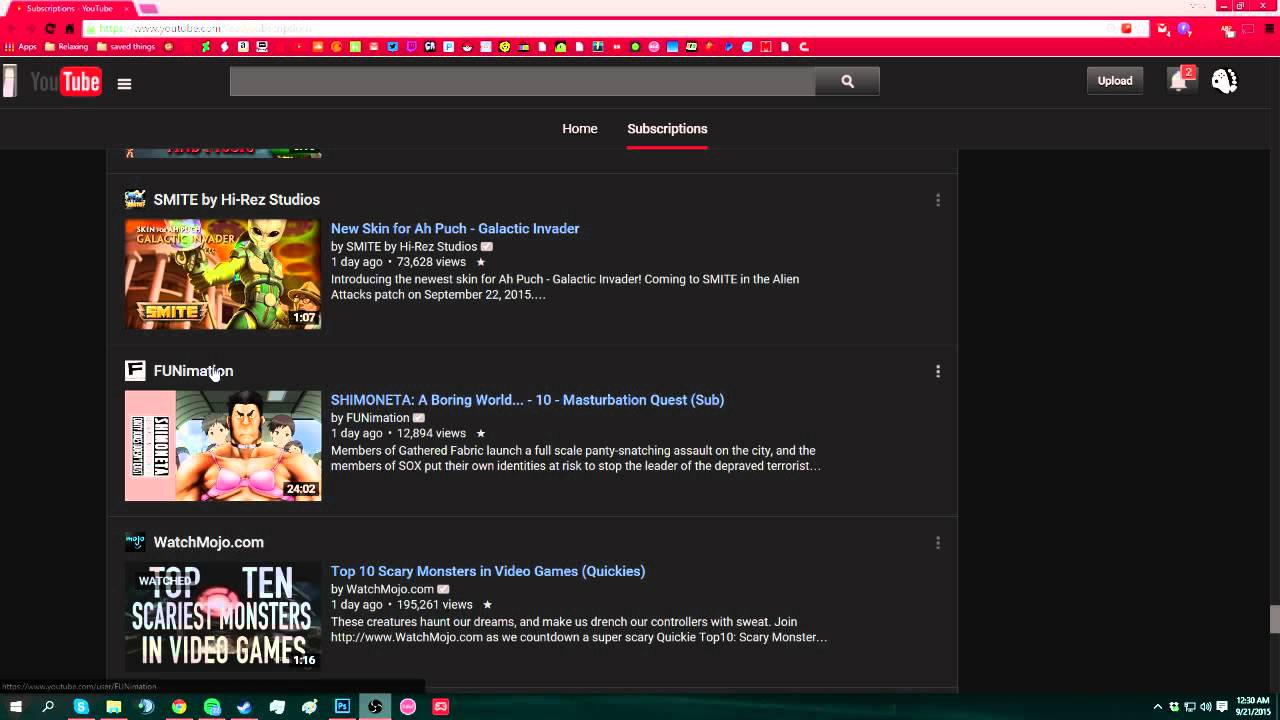Image resolution: width=1280 pixels, height=720 pixels.
Task: Open the Paint palette app in taskbar
Action: (x=310, y=706)
